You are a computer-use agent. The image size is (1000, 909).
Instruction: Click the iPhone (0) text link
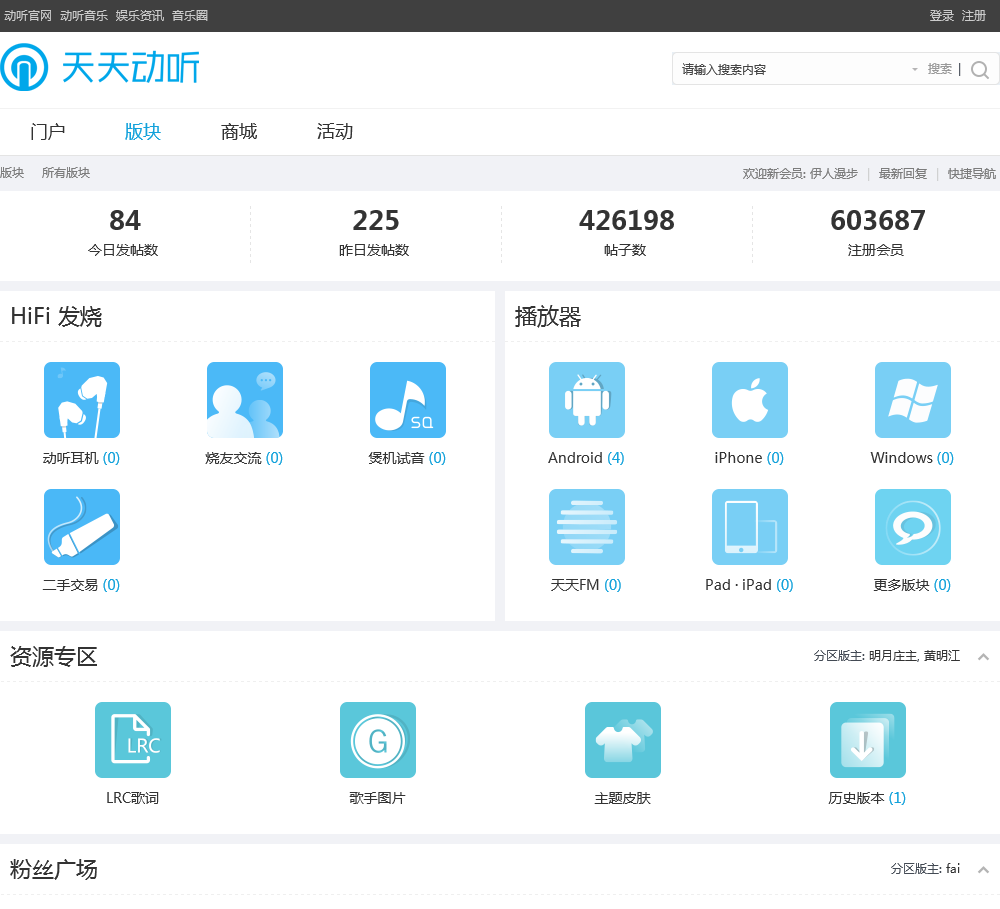pos(749,458)
